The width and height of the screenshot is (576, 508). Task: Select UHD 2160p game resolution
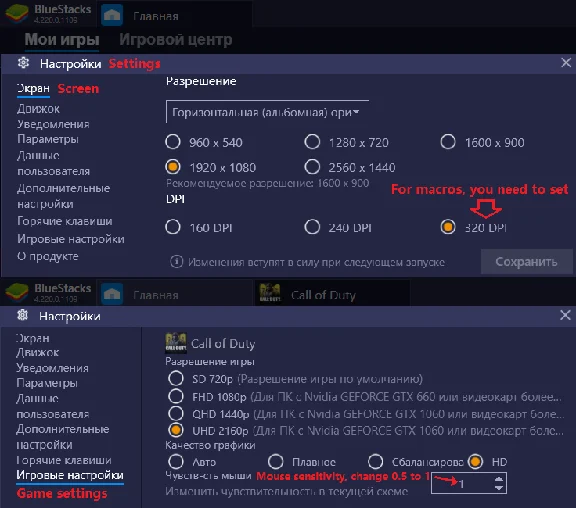(x=176, y=430)
